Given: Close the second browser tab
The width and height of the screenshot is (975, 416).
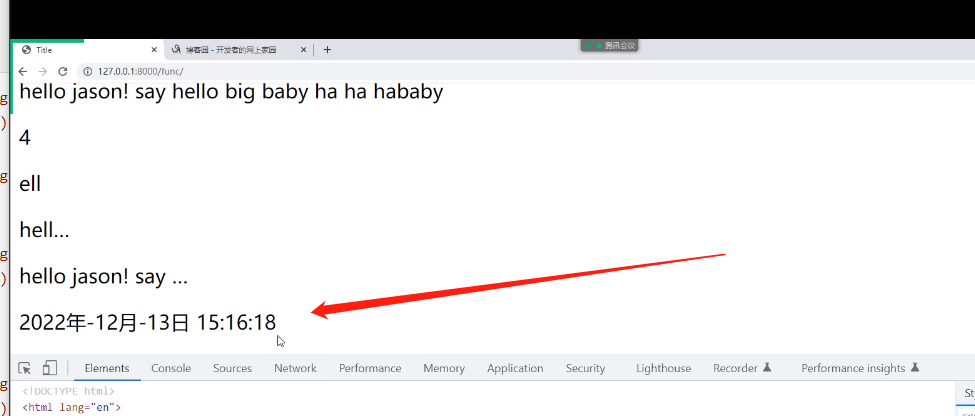Looking at the screenshot, I should (x=303, y=50).
